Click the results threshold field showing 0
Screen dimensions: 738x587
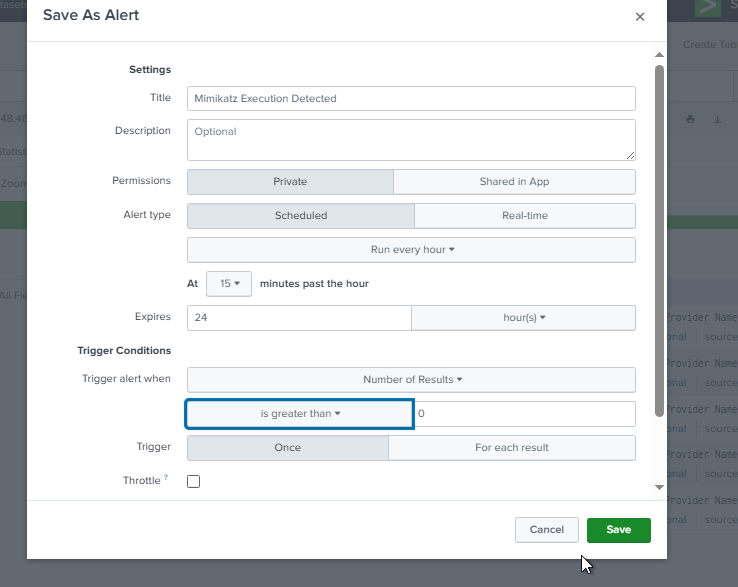pos(525,414)
